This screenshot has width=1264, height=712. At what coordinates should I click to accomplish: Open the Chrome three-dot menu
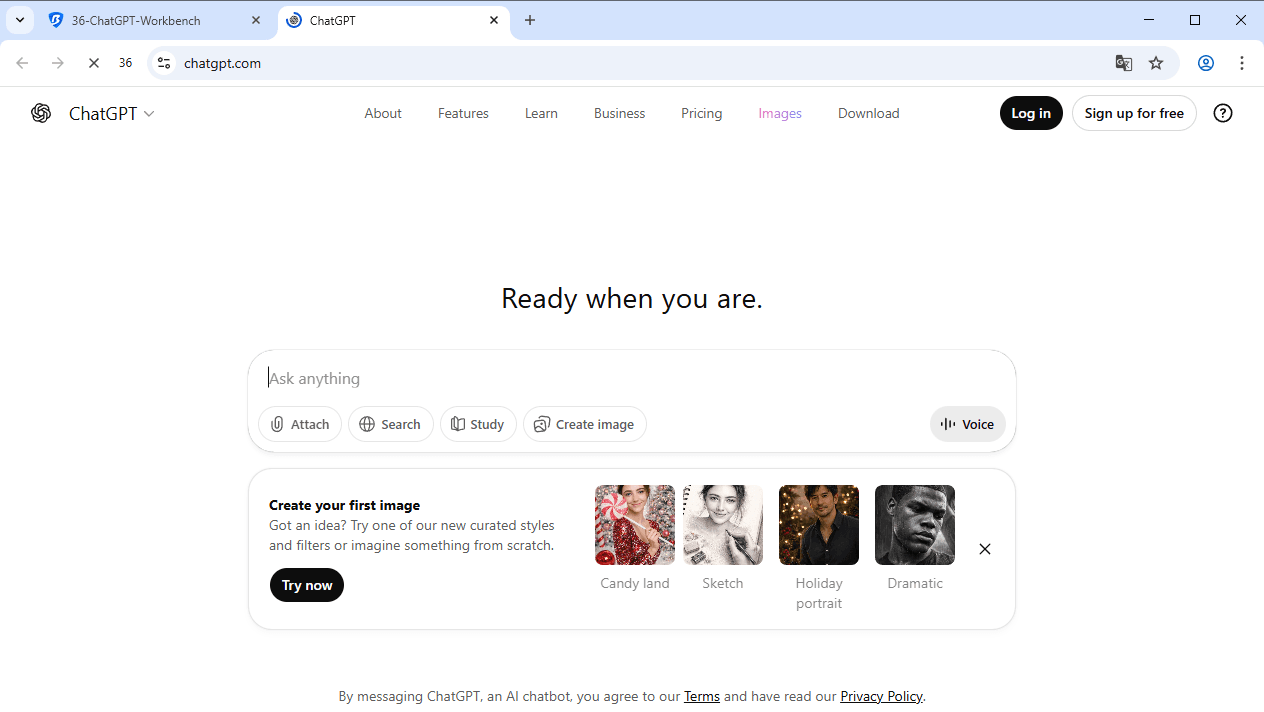pyautogui.click(x=1242, y=62)
